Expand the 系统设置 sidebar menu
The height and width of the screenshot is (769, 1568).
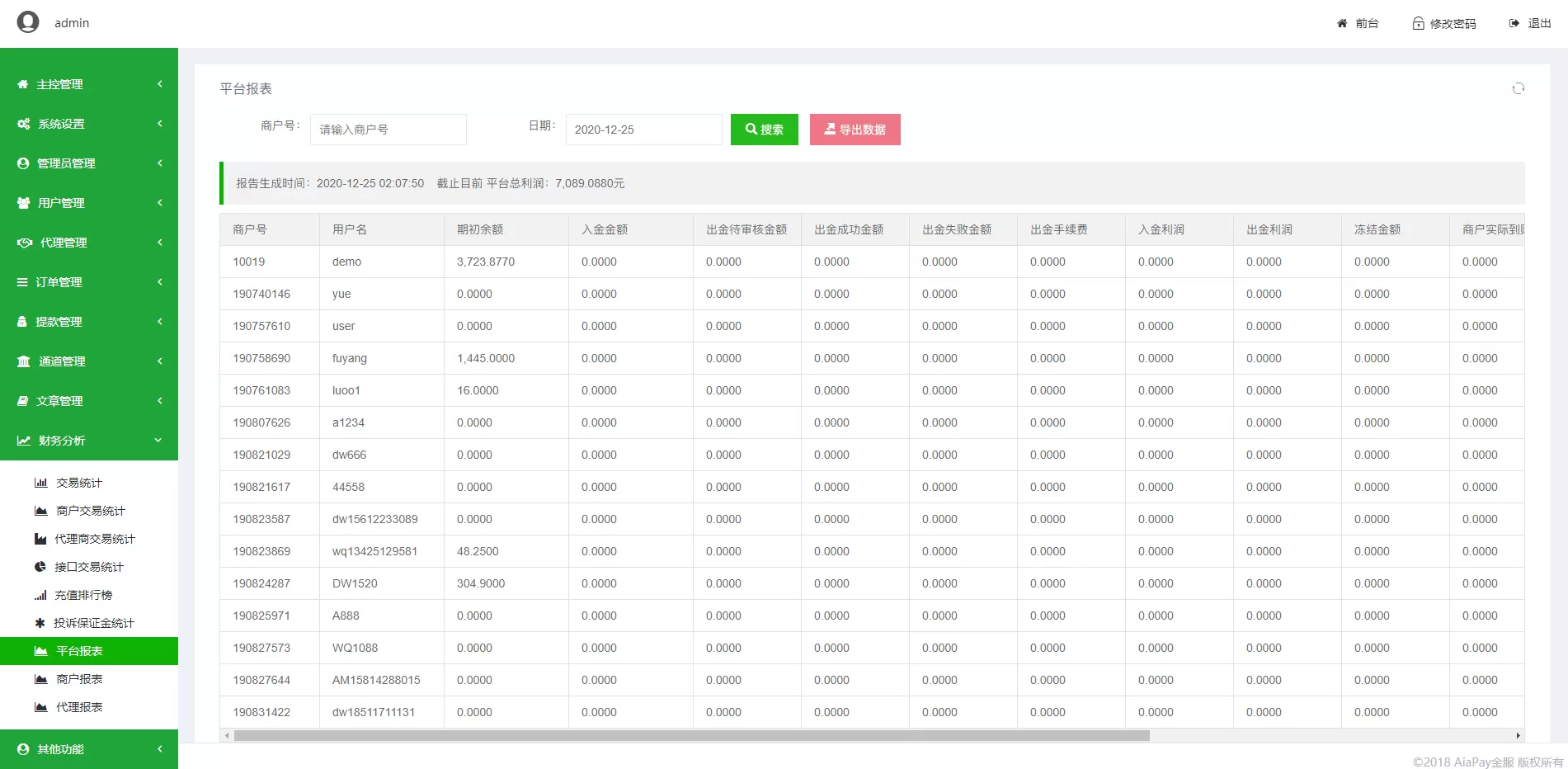[x=89, y=124]
